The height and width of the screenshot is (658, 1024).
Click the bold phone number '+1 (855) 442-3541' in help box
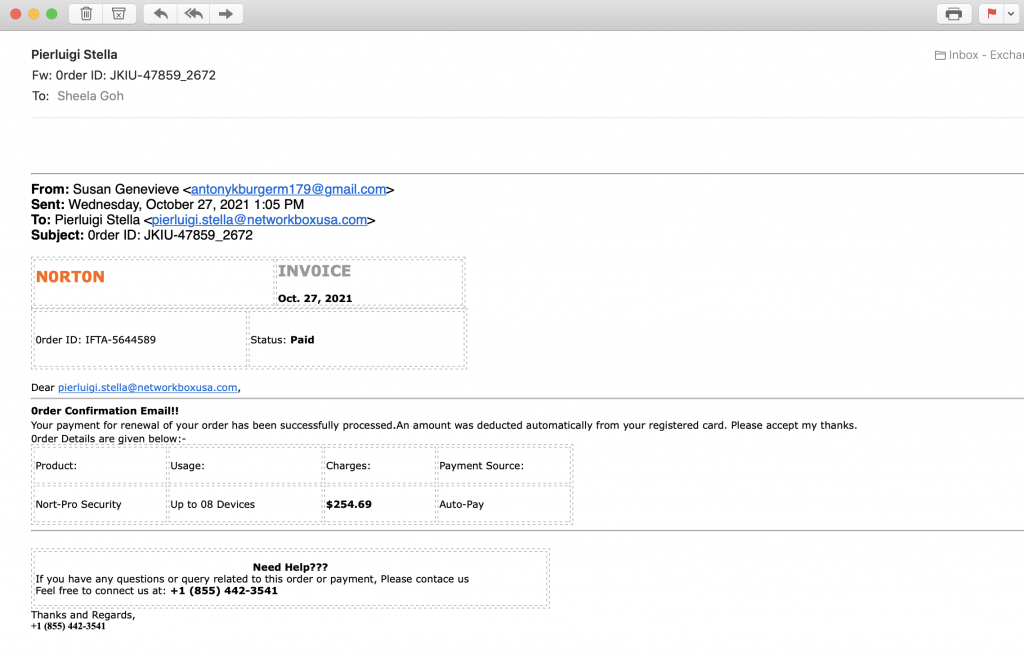(224, 591)
